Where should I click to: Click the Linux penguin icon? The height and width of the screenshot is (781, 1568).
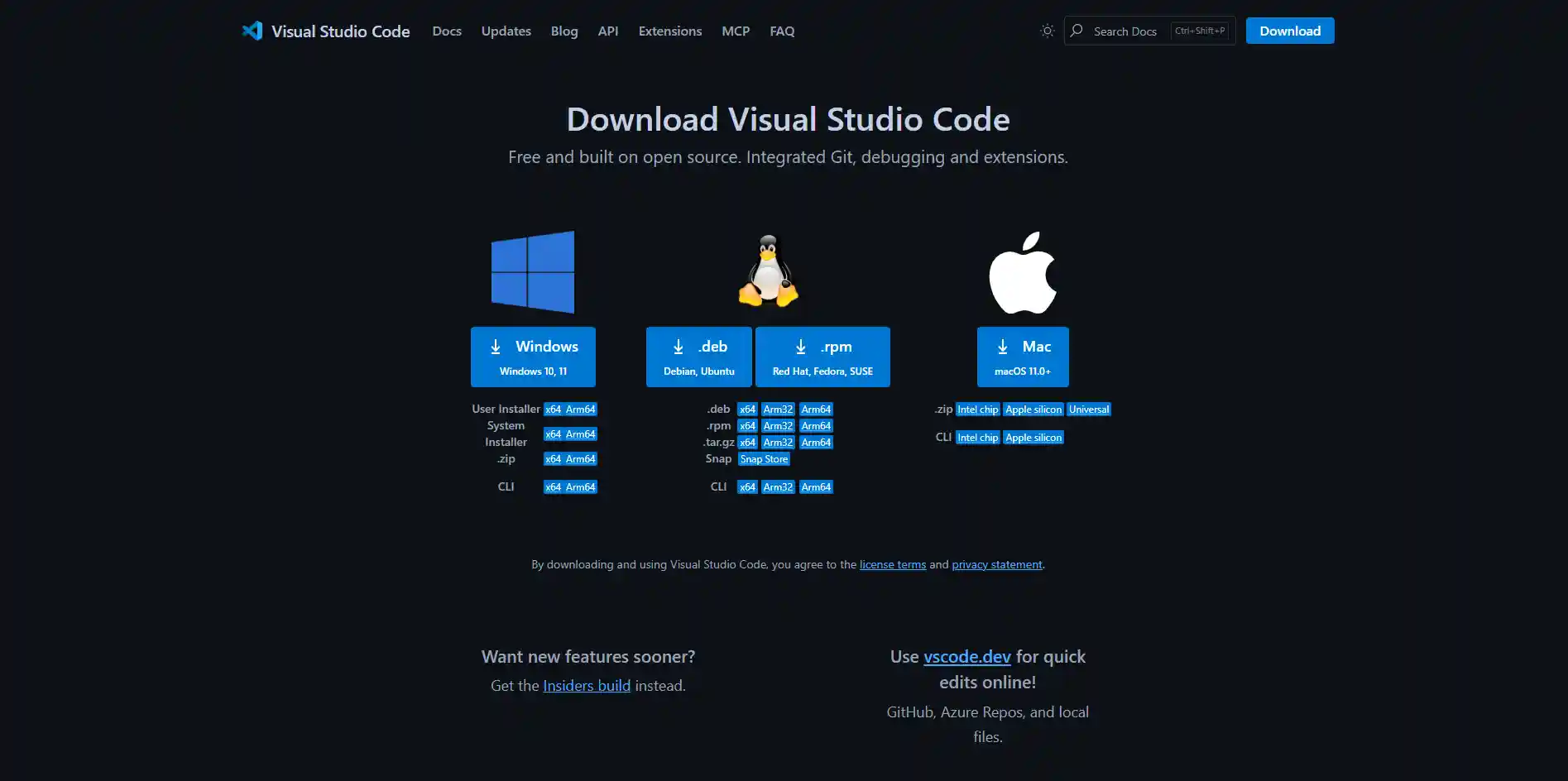point(767,271)
